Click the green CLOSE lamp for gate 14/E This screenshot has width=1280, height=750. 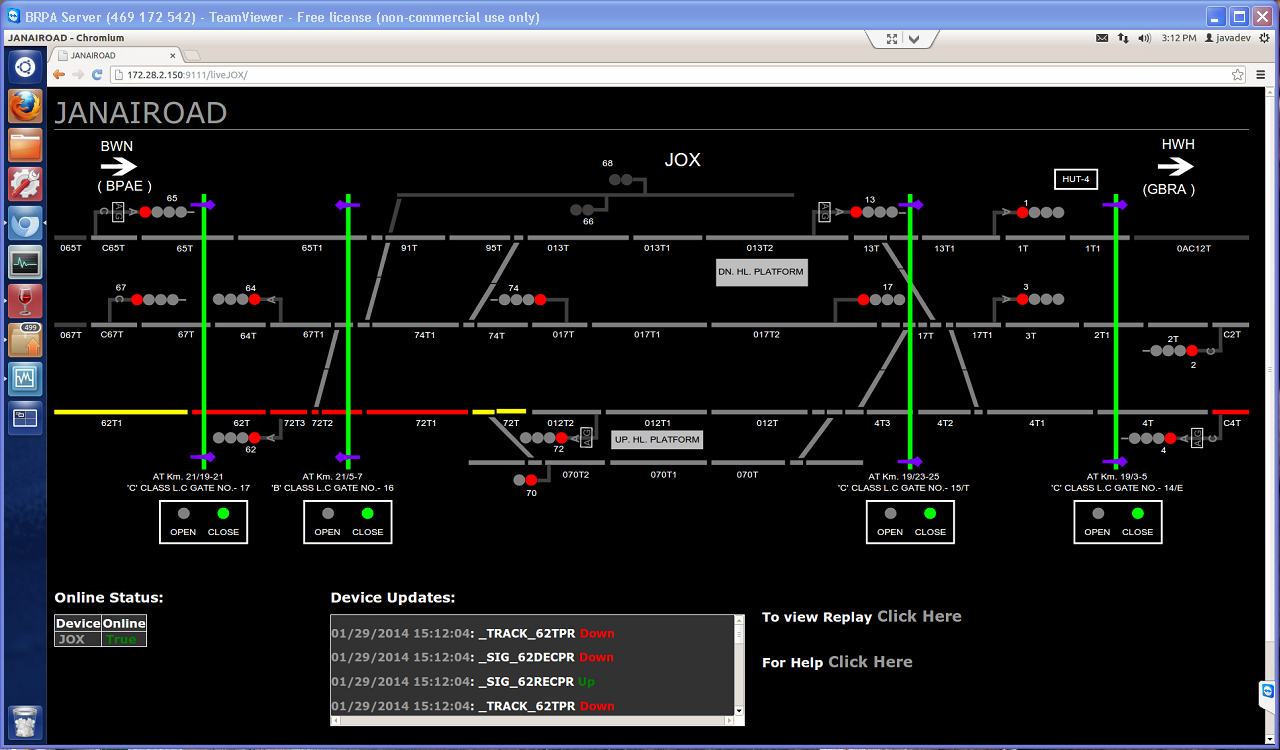(1137, 514)
